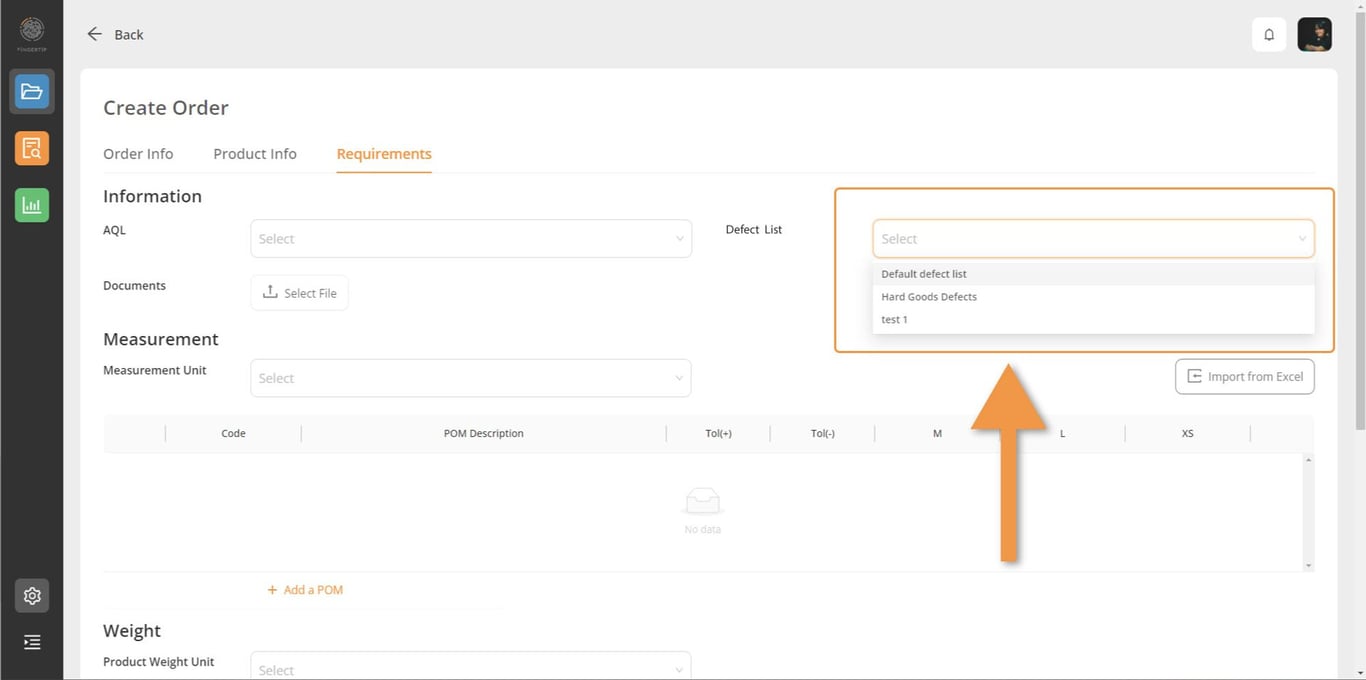Open the AQL select dropdown
Screen dimensions: 1366x680
471,239
